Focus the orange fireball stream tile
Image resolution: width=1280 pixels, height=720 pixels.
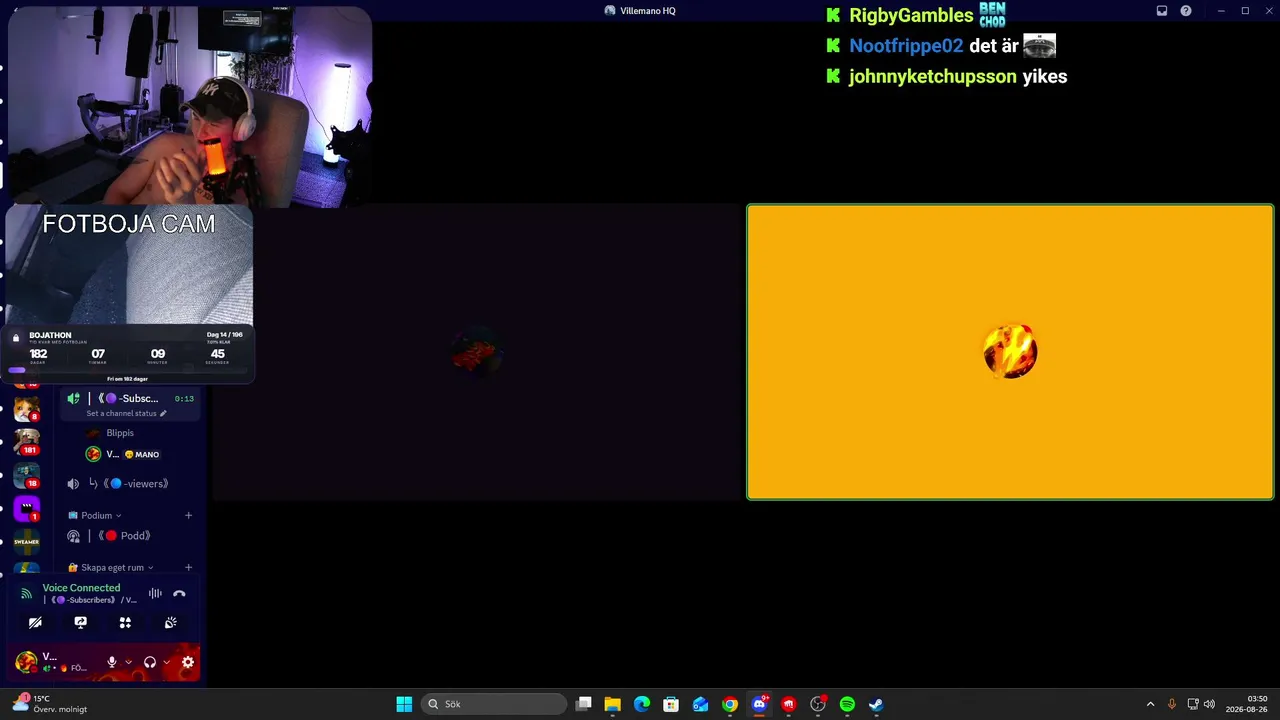(1010, 352)
